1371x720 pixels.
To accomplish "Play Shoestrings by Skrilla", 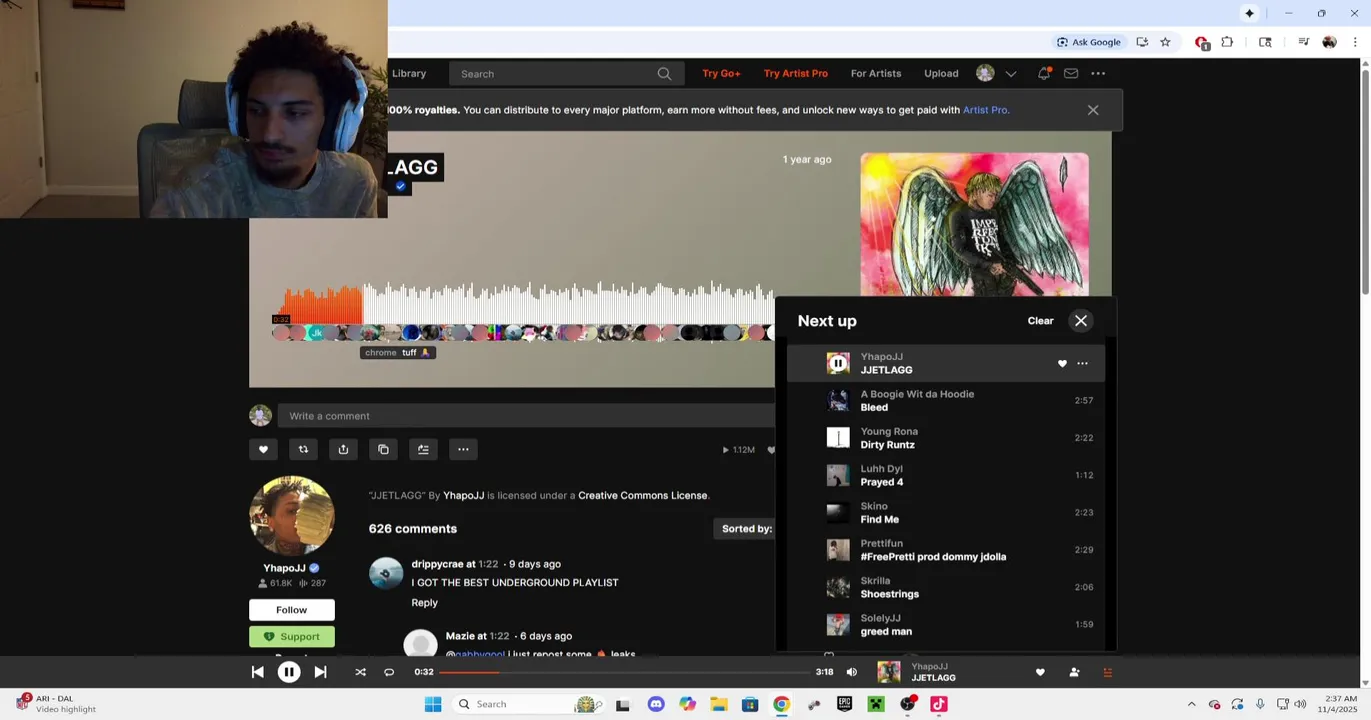I will pos(946,587).
